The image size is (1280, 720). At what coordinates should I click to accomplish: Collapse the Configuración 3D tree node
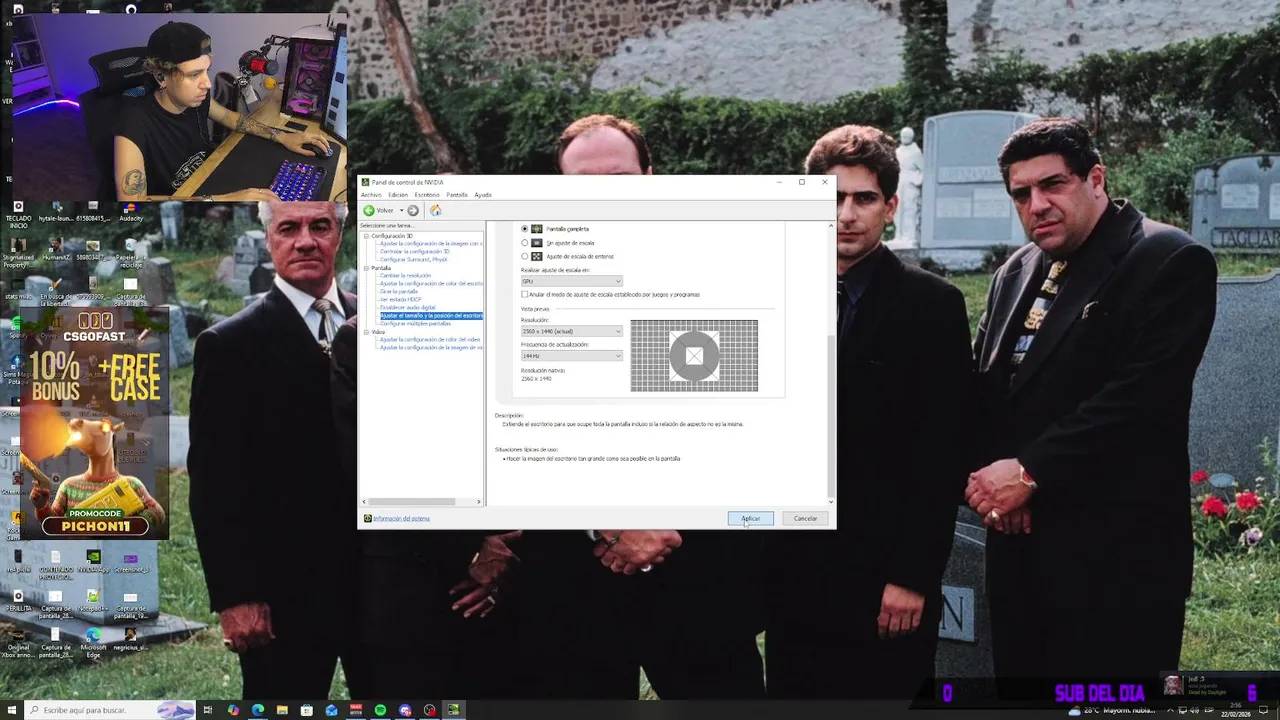[366, 236]
